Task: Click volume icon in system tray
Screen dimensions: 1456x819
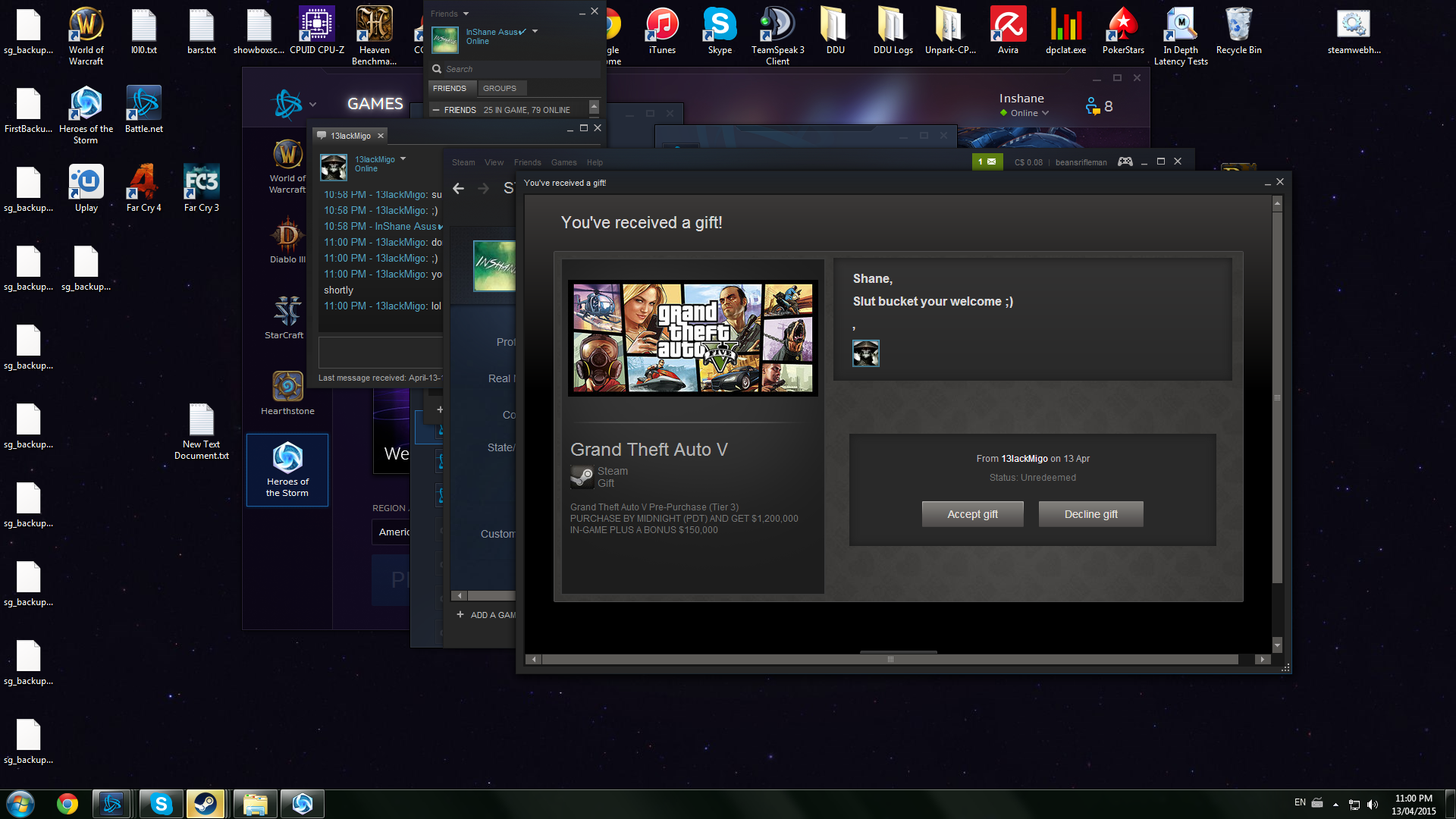Action: coord(1373,804)
